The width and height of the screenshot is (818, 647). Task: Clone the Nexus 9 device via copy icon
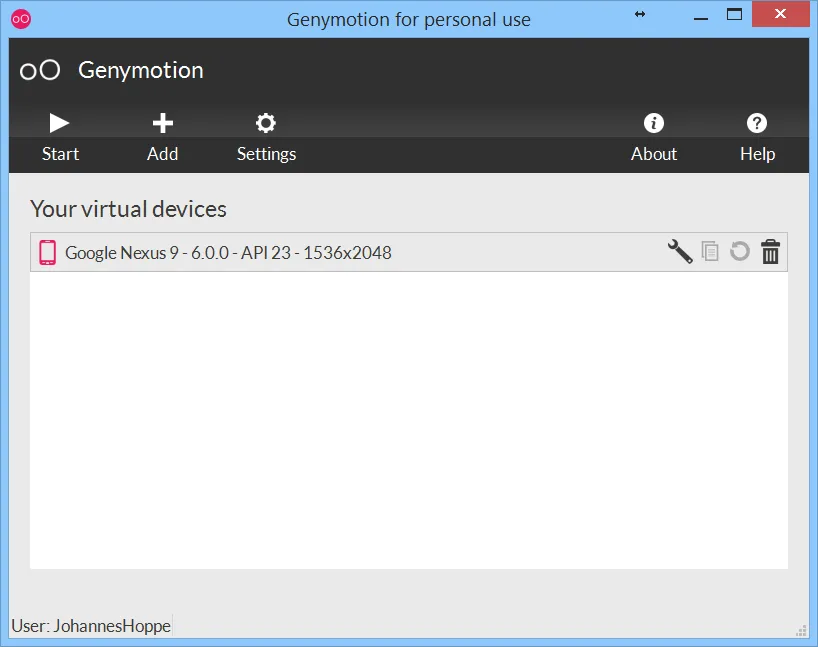click(710, 251)
